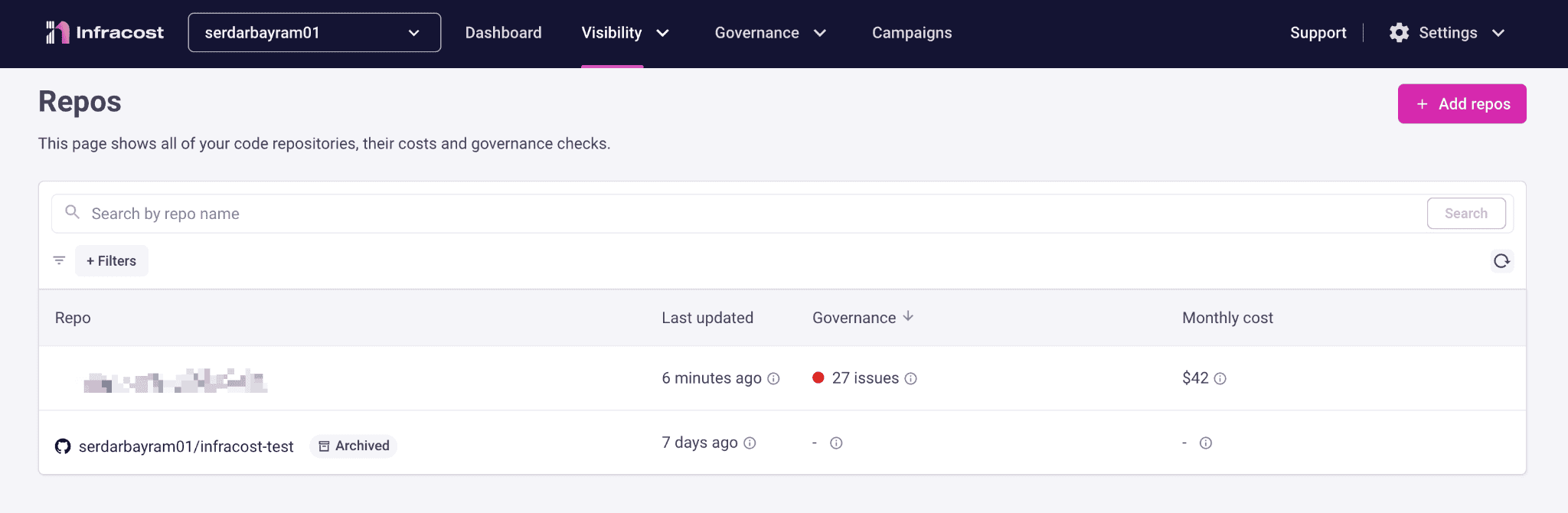Expand the Settings chevron arrow
Screen dimensions: 1568x513
coord(1498,33)
